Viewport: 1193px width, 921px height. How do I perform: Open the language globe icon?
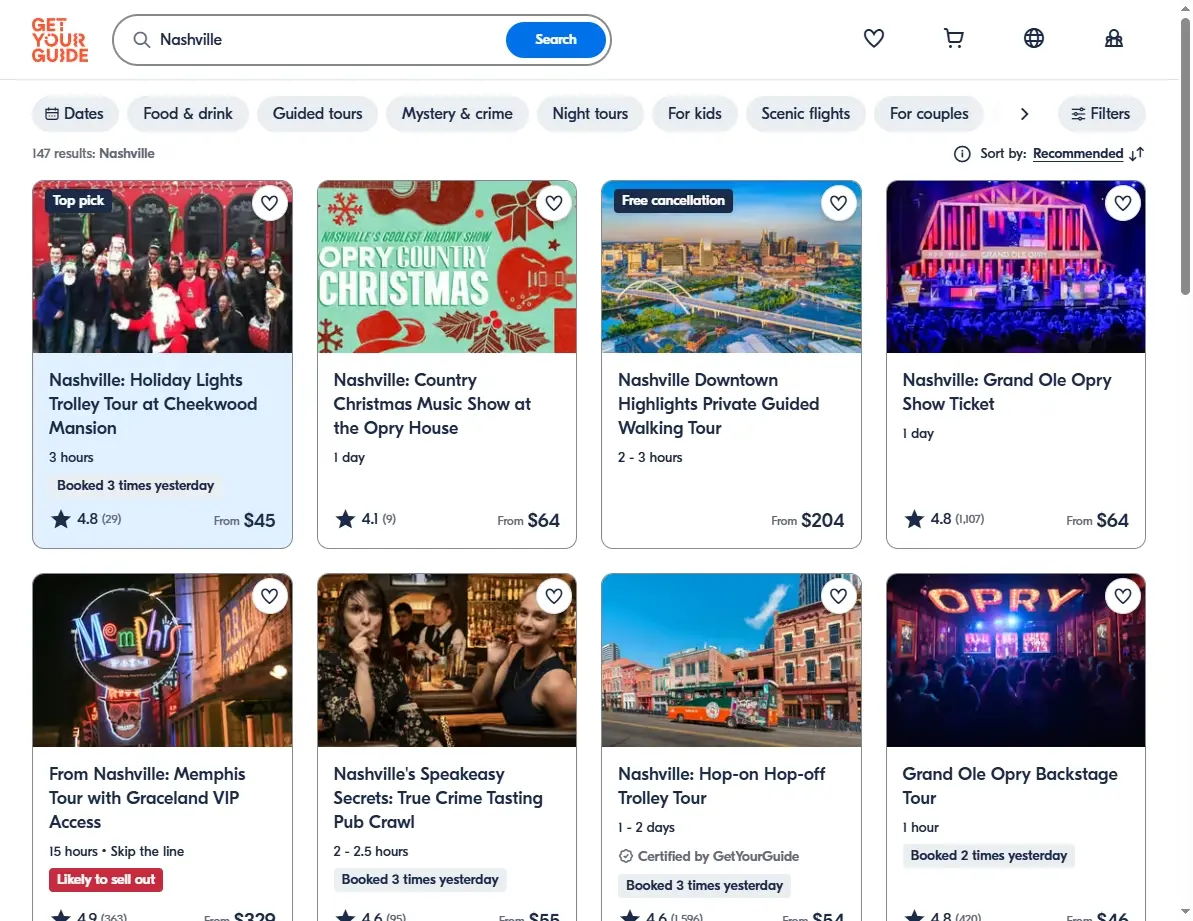pos(1033,38)
